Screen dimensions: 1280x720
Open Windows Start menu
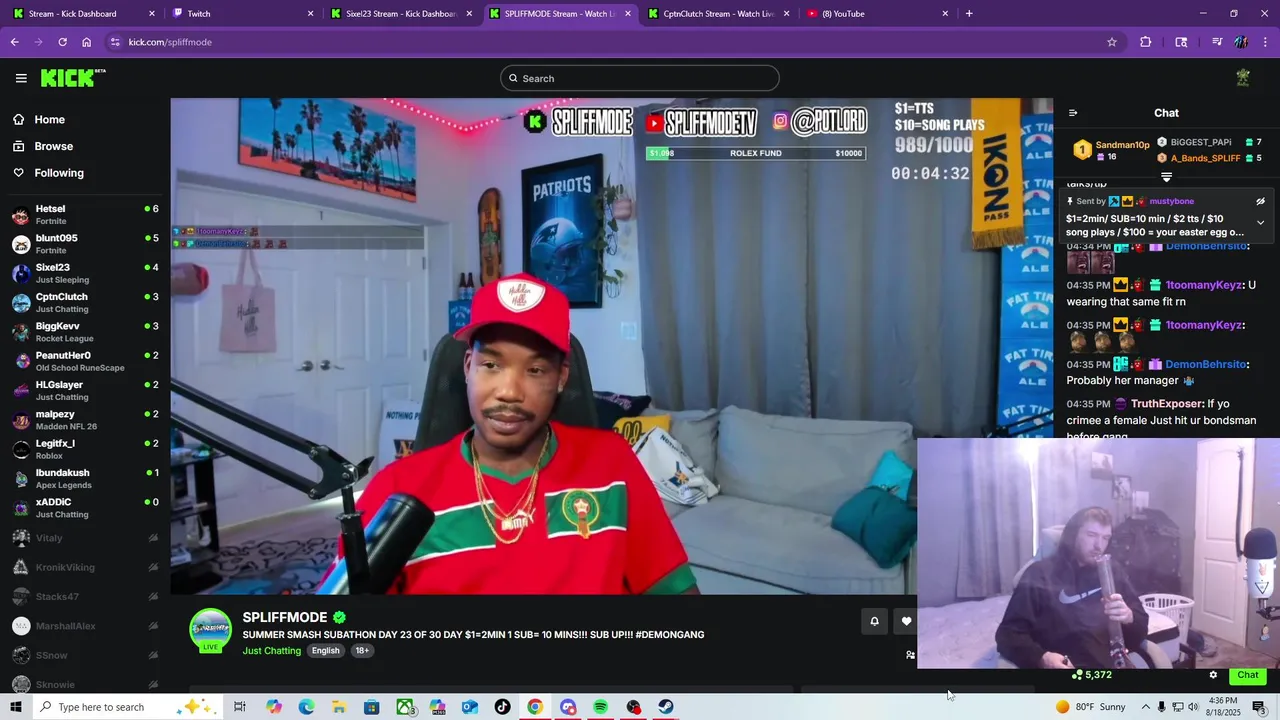(15, 707)
